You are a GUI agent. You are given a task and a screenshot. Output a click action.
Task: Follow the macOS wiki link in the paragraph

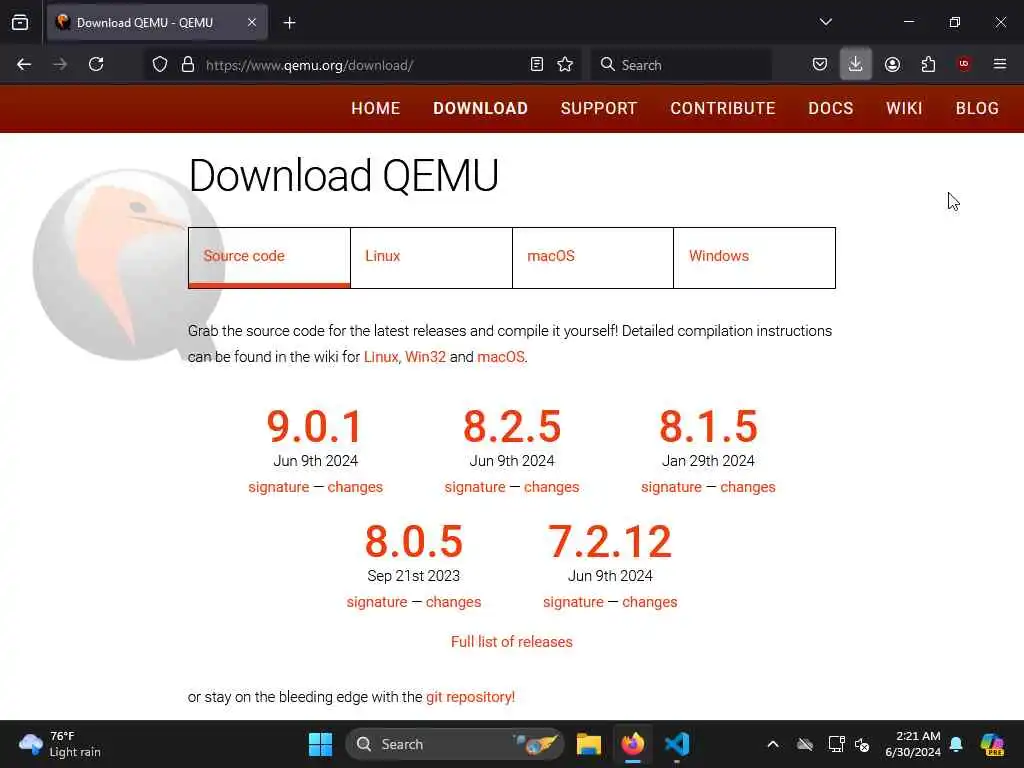pos(501,357)
